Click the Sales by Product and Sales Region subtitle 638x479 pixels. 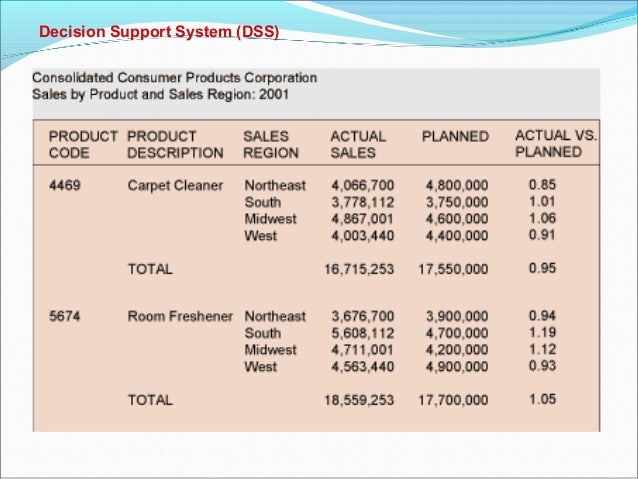[x=160, y=94]
